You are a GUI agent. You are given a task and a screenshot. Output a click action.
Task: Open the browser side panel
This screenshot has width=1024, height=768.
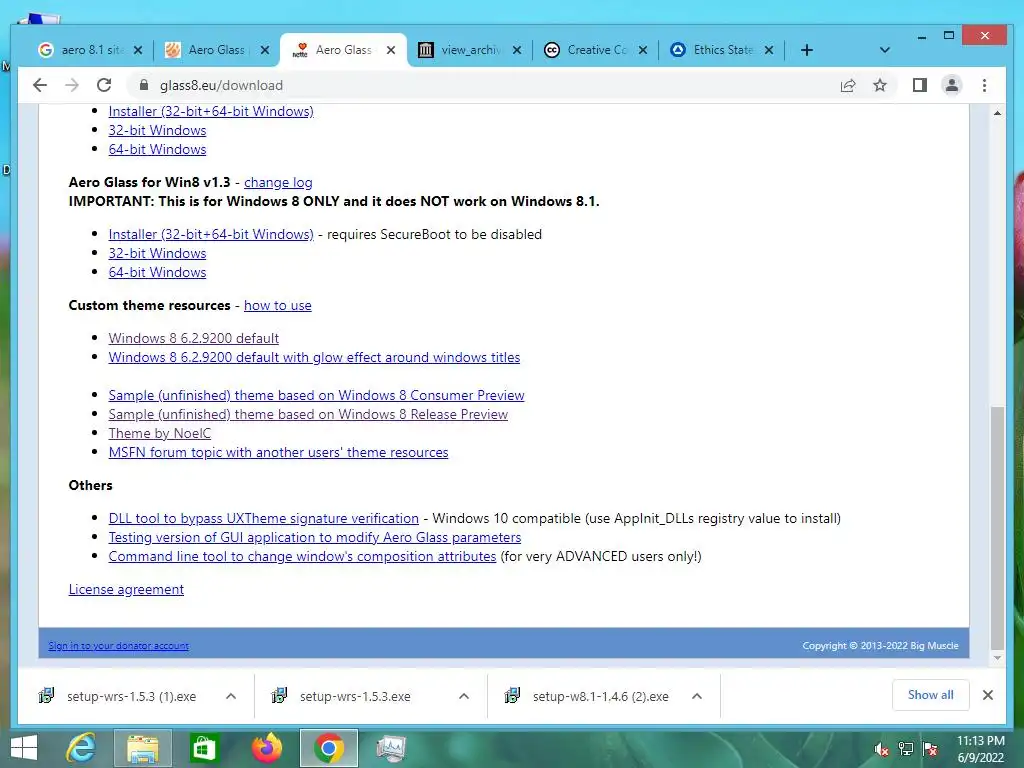pos(920,85)
